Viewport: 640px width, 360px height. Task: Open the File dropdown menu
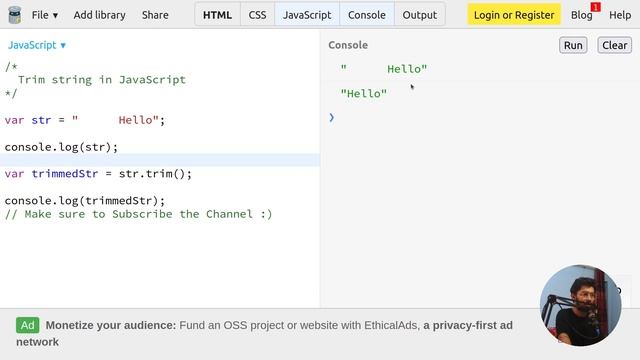(44, 15)
